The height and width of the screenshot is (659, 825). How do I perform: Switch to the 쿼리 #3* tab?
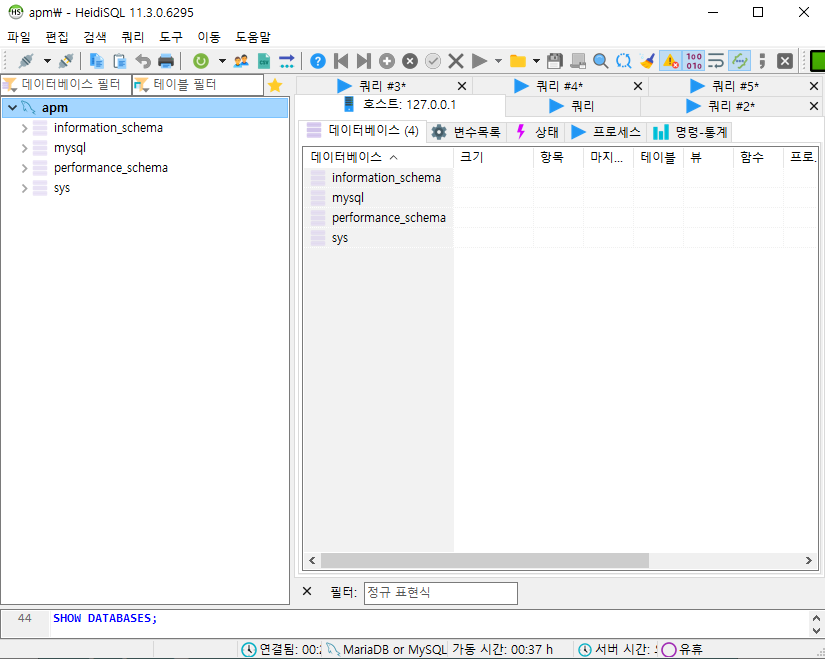click(383, 86)
